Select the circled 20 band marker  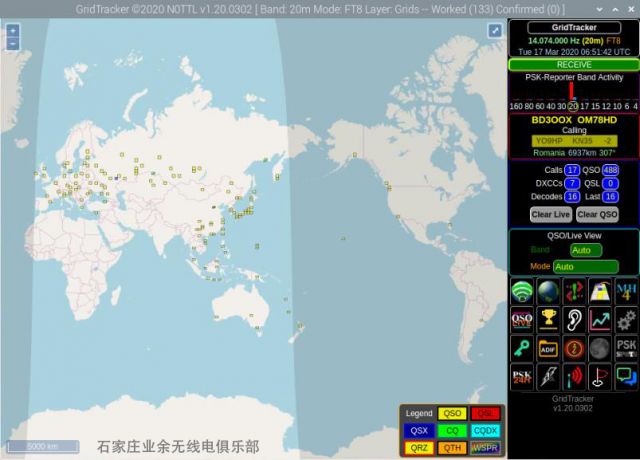coord(573,106)
